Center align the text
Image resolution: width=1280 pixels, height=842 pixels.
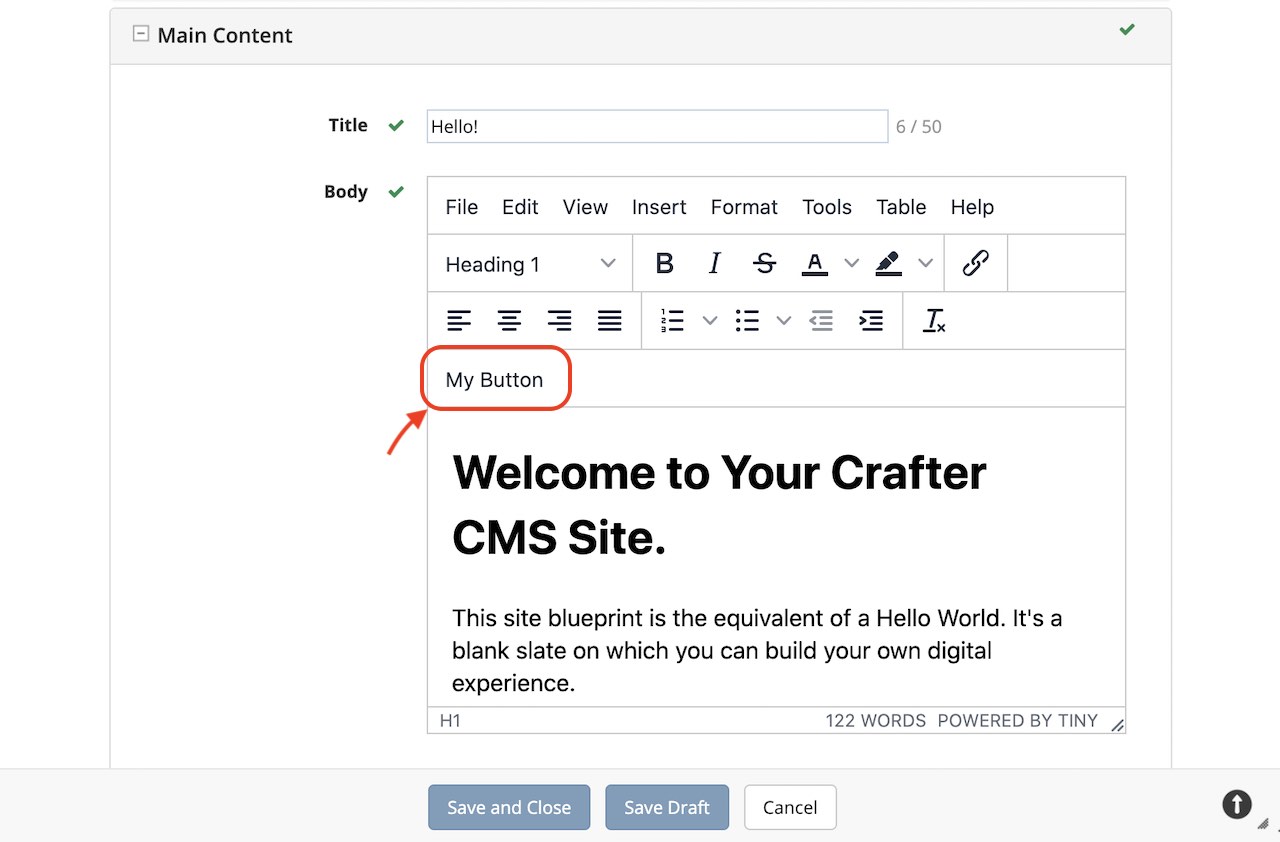[x=509, y=321]
